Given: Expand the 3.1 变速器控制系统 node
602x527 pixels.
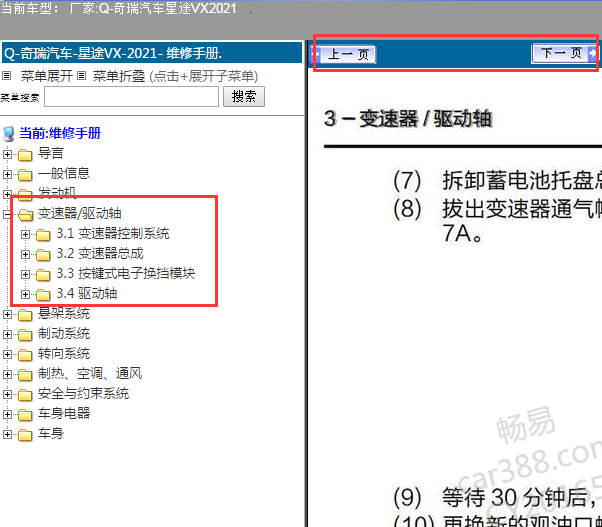Looking at the screenshot, I should (x=25, y=234).
